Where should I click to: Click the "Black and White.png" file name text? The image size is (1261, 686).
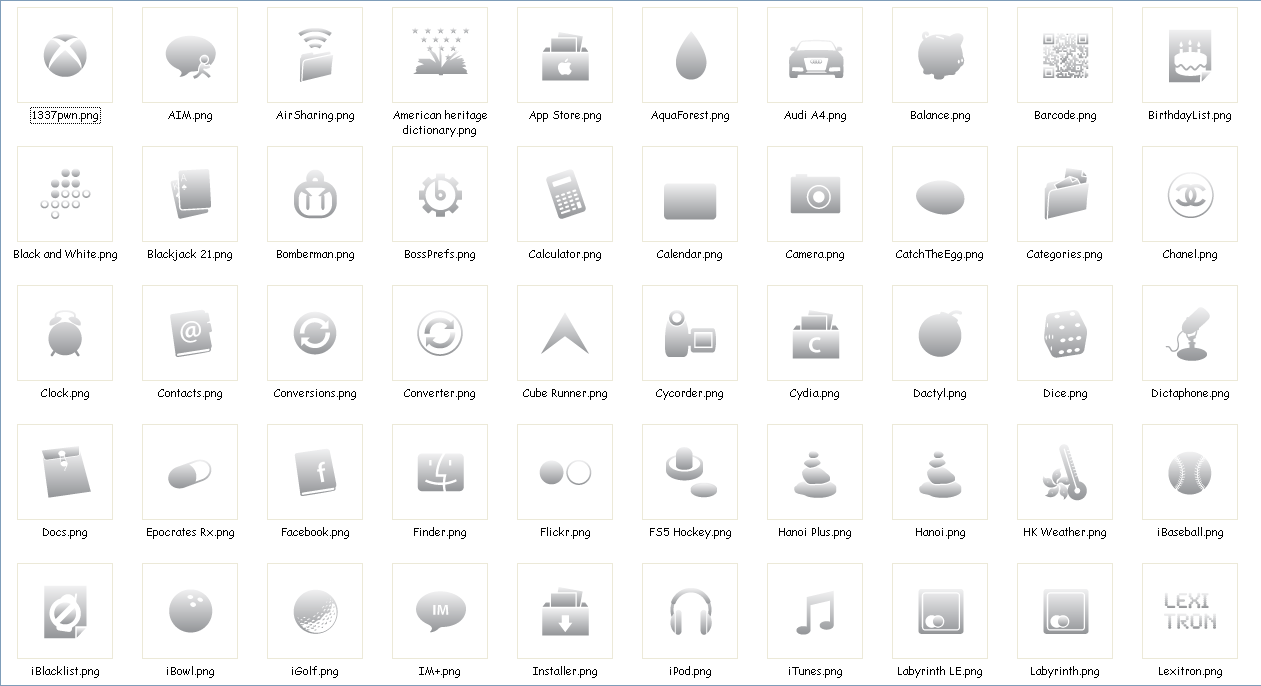65,254
